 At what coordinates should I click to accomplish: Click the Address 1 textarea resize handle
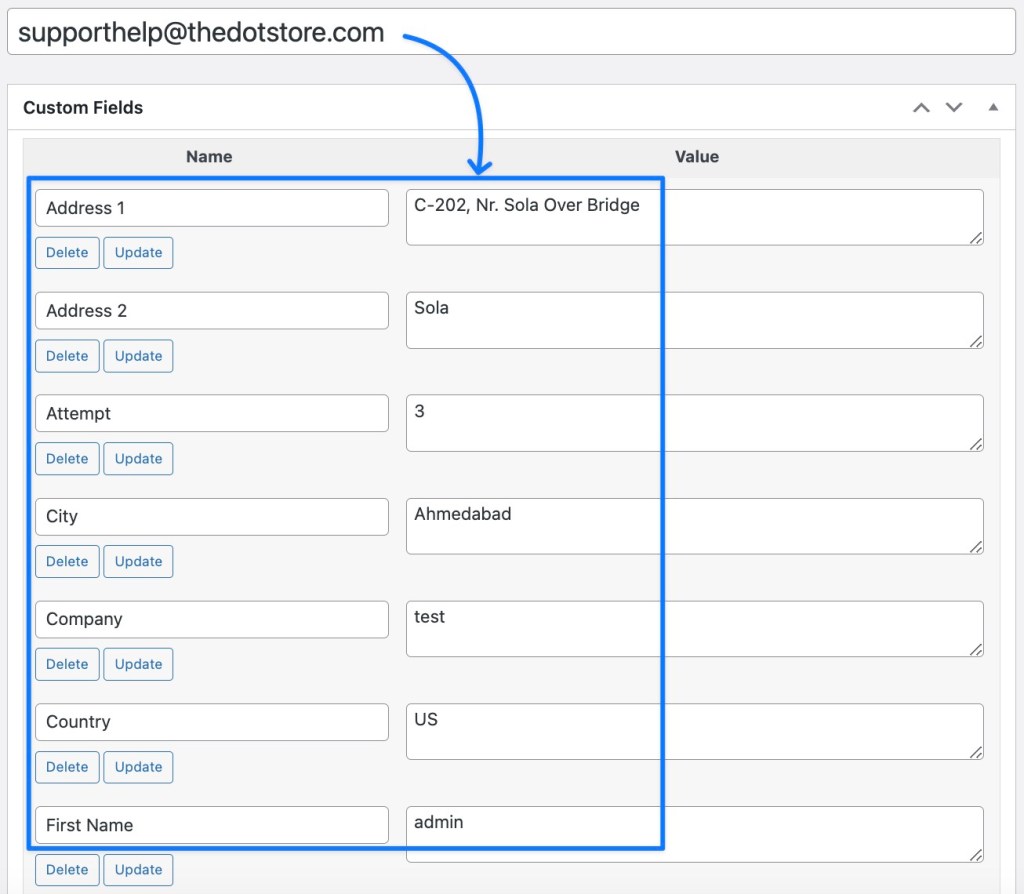[976, 238]
